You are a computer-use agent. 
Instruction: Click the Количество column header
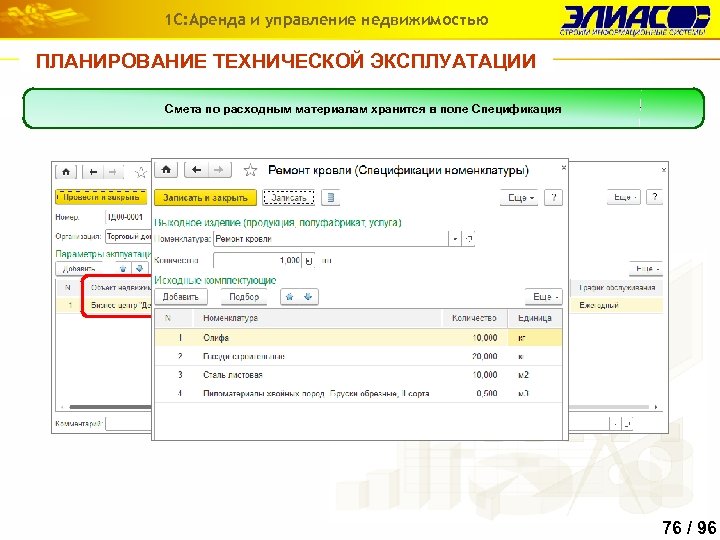(x=474, y=318)
